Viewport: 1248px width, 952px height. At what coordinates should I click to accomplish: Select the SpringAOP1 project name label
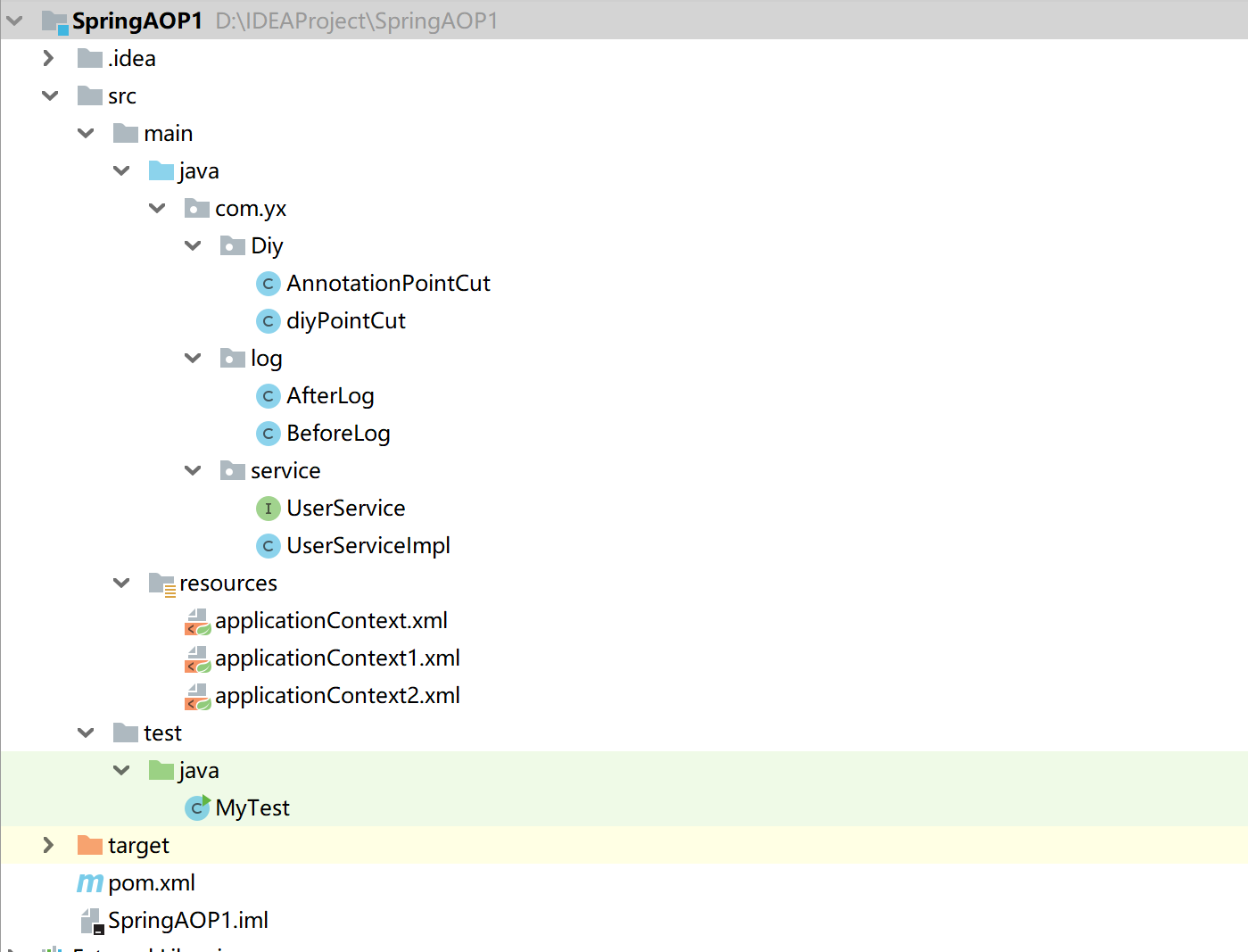point(137,21)
